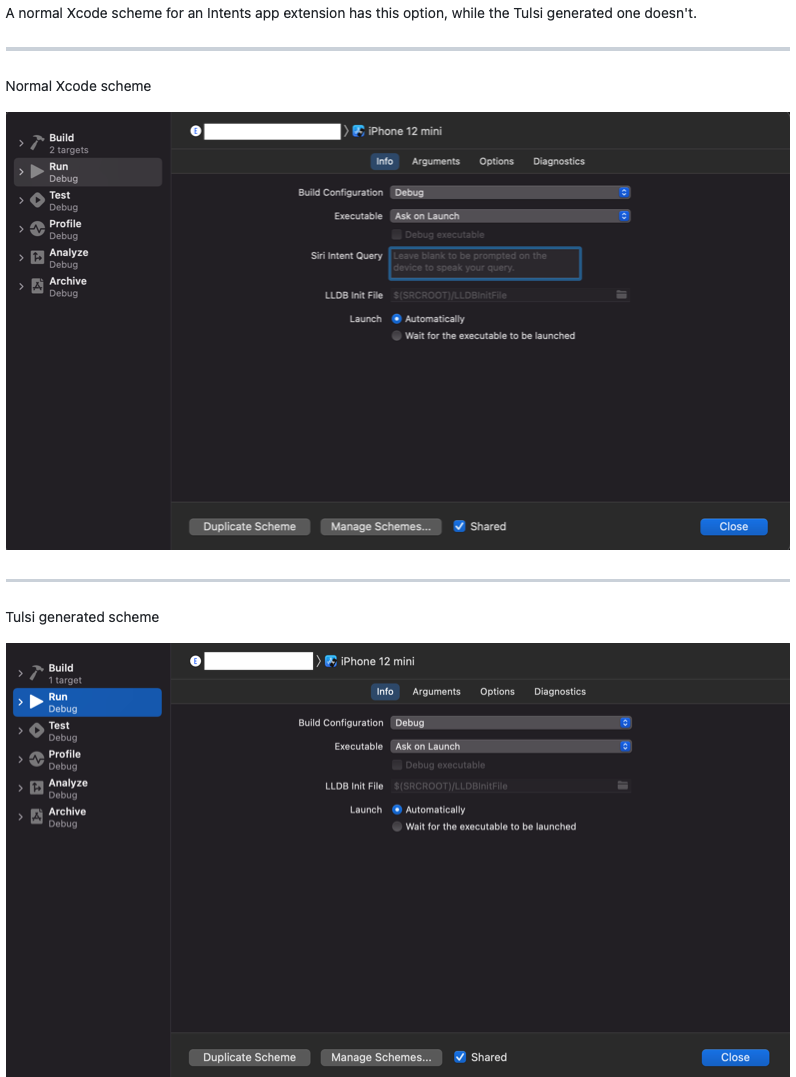Image resolution: width=796 pixels, height=1077 pixels.
Task: Click Manage Schemes button in normal scheme
Action: pos(381,526)
